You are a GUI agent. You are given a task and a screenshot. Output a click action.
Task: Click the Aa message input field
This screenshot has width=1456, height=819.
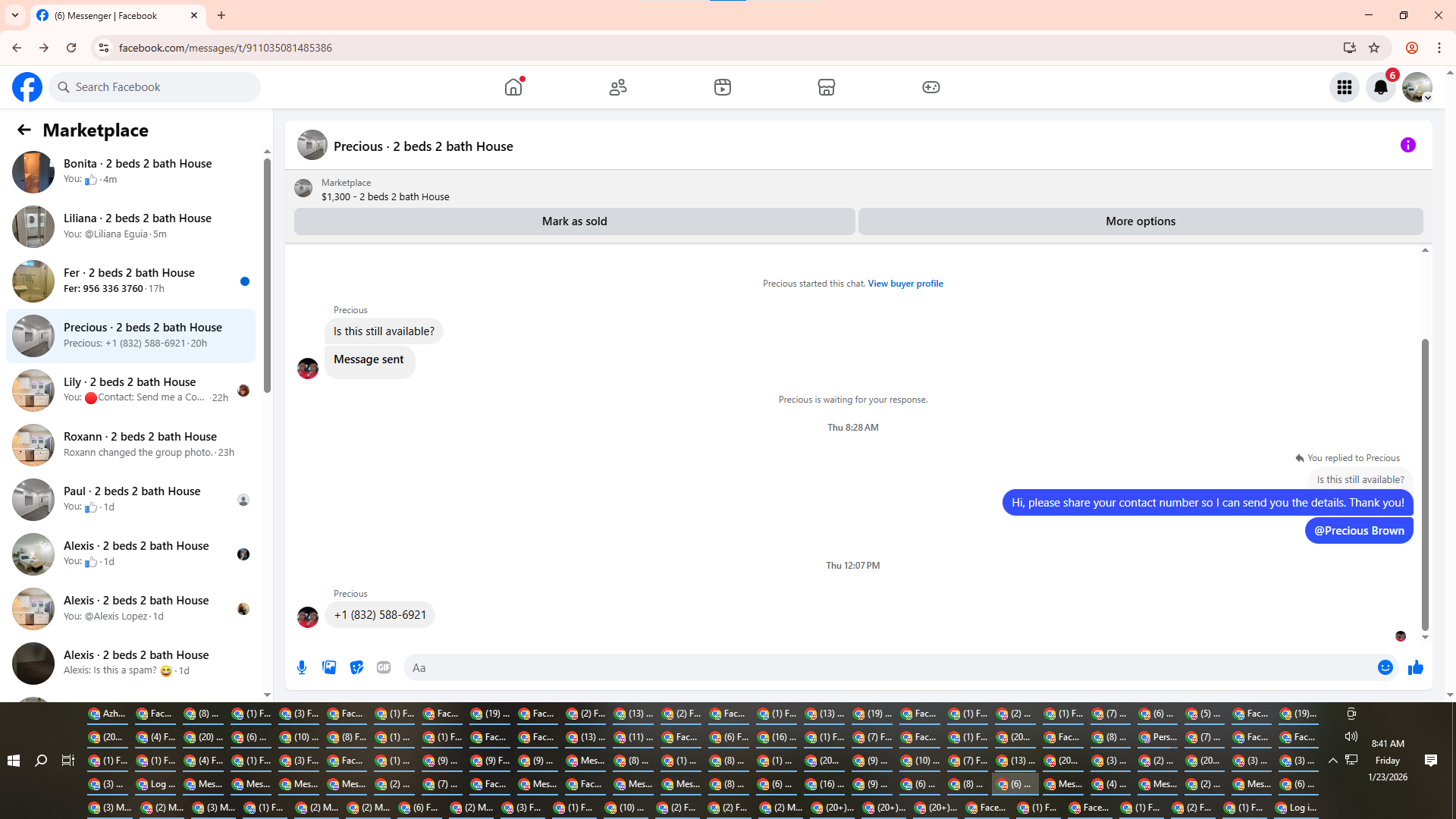point(887,667)
